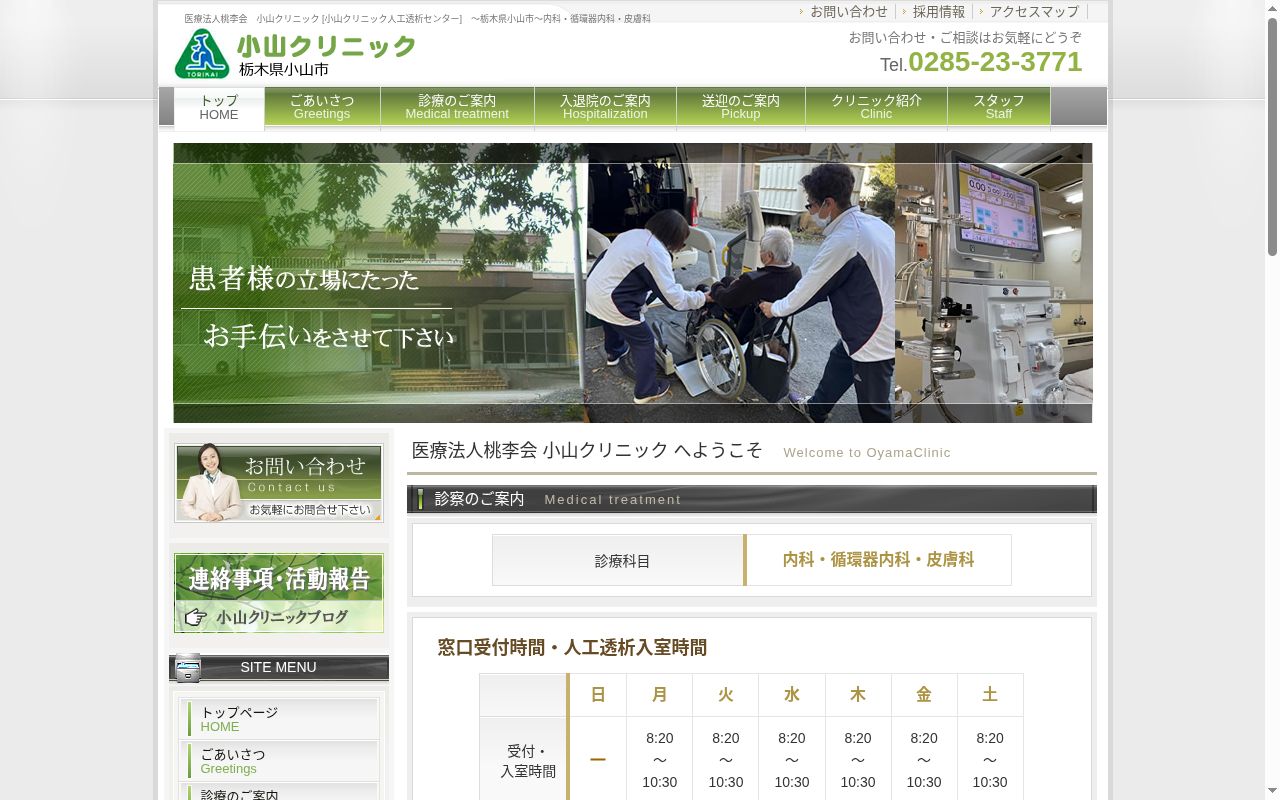Click the 窓口受付時間・人工透析入室時間 heading
1280x800 pixels.
pyautogui.click(x=572, y=648)
